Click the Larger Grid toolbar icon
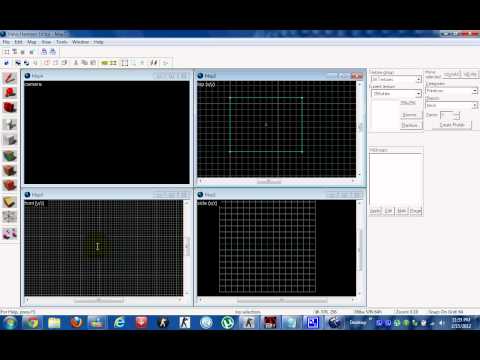Screen dimensions: 480x360 pos(32,52)
